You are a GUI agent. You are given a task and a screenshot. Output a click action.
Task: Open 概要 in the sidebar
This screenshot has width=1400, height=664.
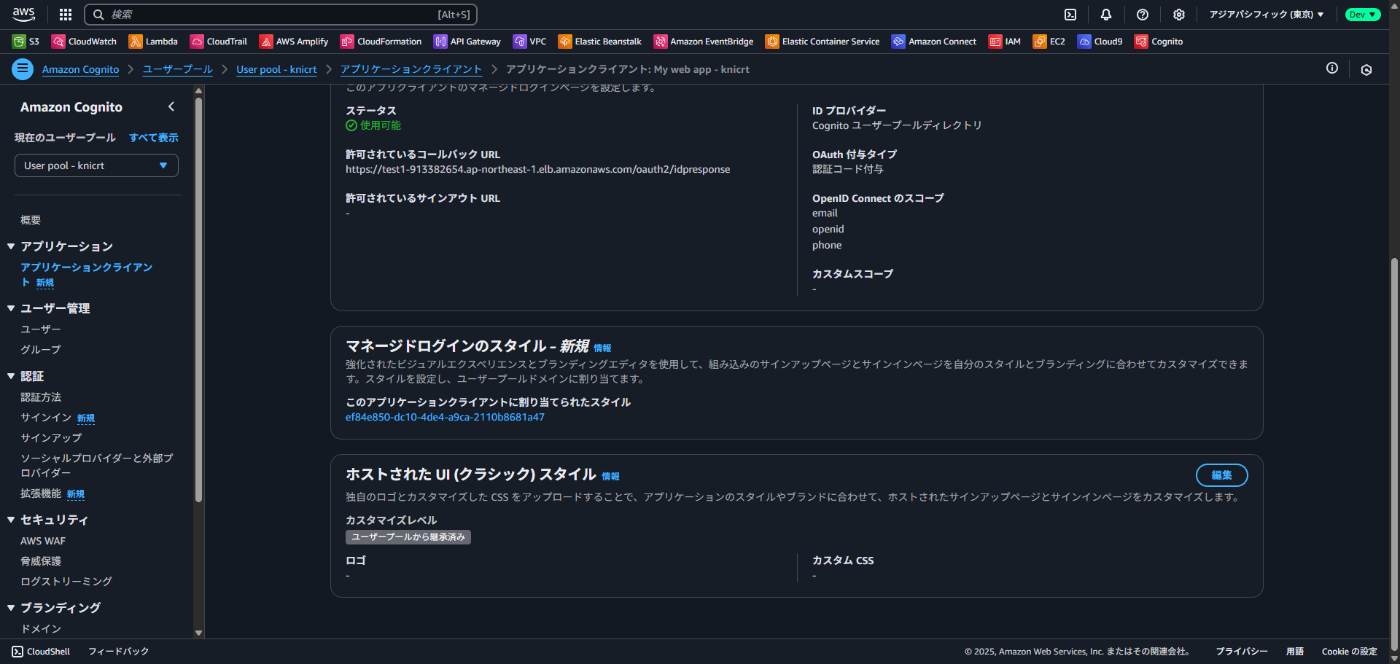(x=31, y=220)
